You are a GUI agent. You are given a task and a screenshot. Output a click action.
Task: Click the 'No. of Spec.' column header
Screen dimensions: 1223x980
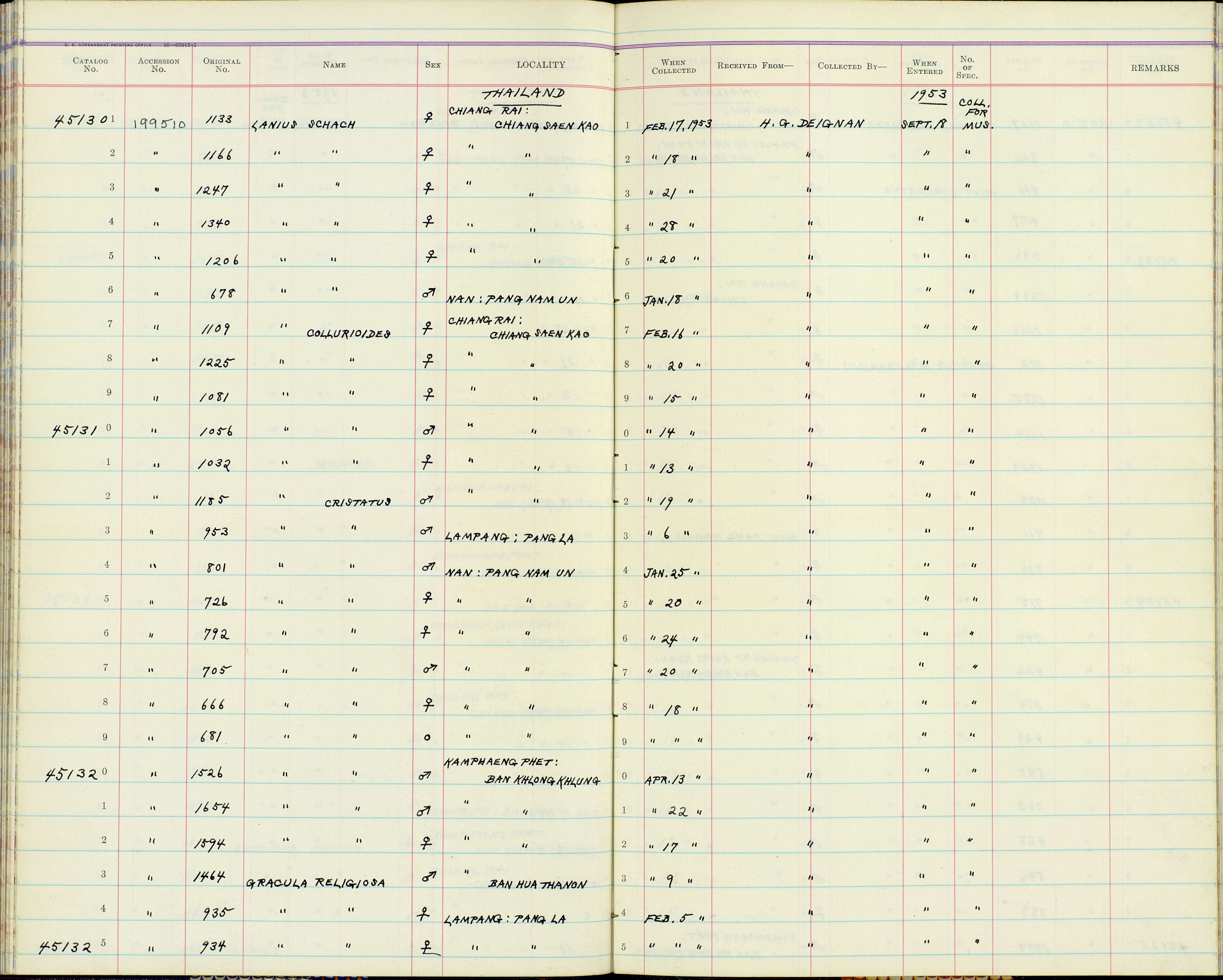coord(967,67)
